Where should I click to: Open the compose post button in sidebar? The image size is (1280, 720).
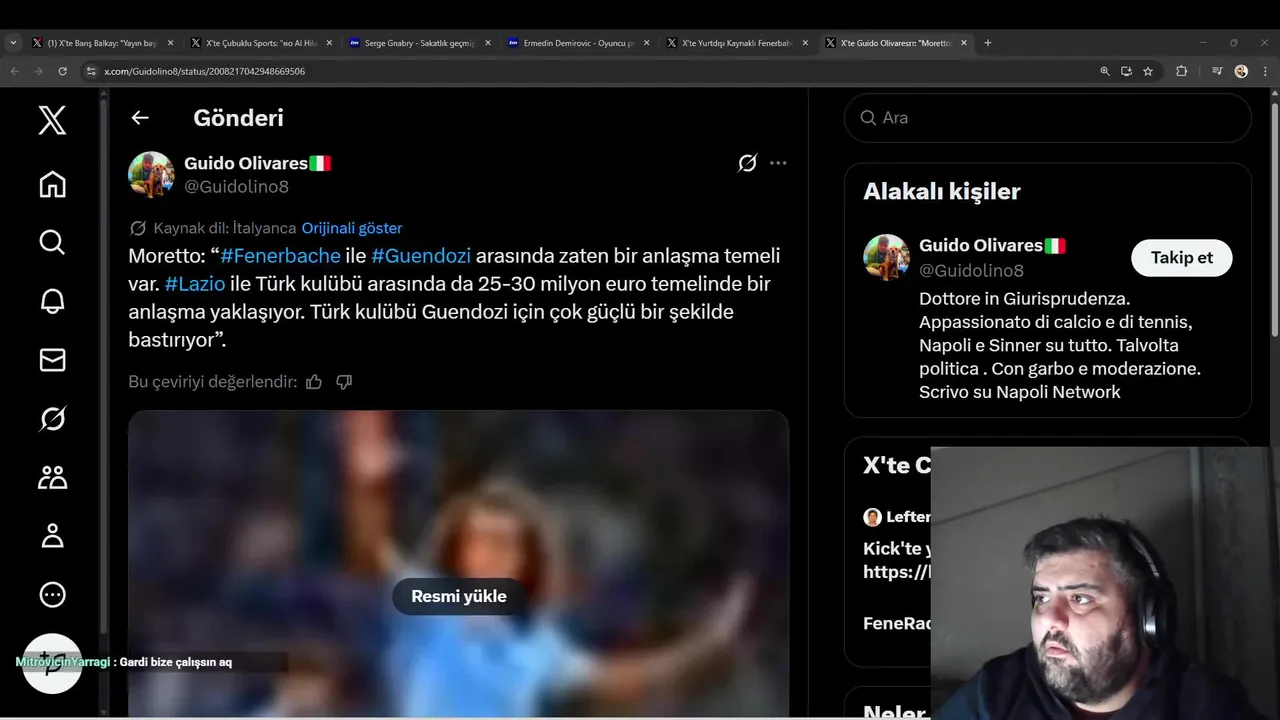[x=52, y=663]
